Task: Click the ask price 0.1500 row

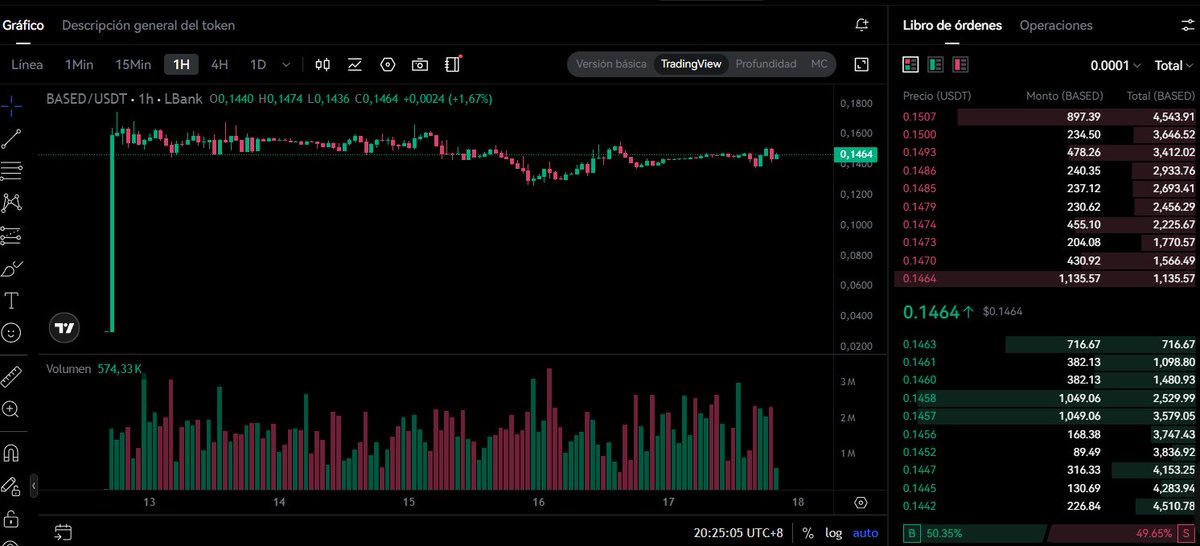Action: [1047, 134]
